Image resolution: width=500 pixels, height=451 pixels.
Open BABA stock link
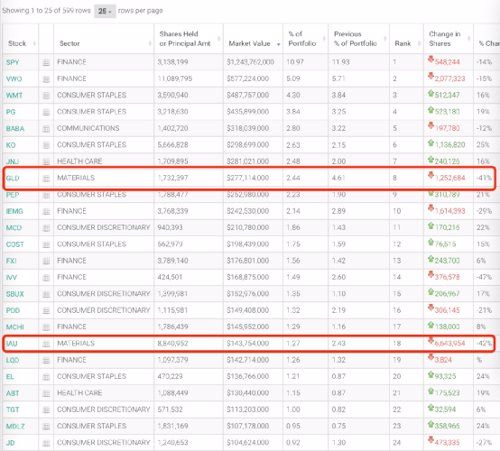pos(15,129)
